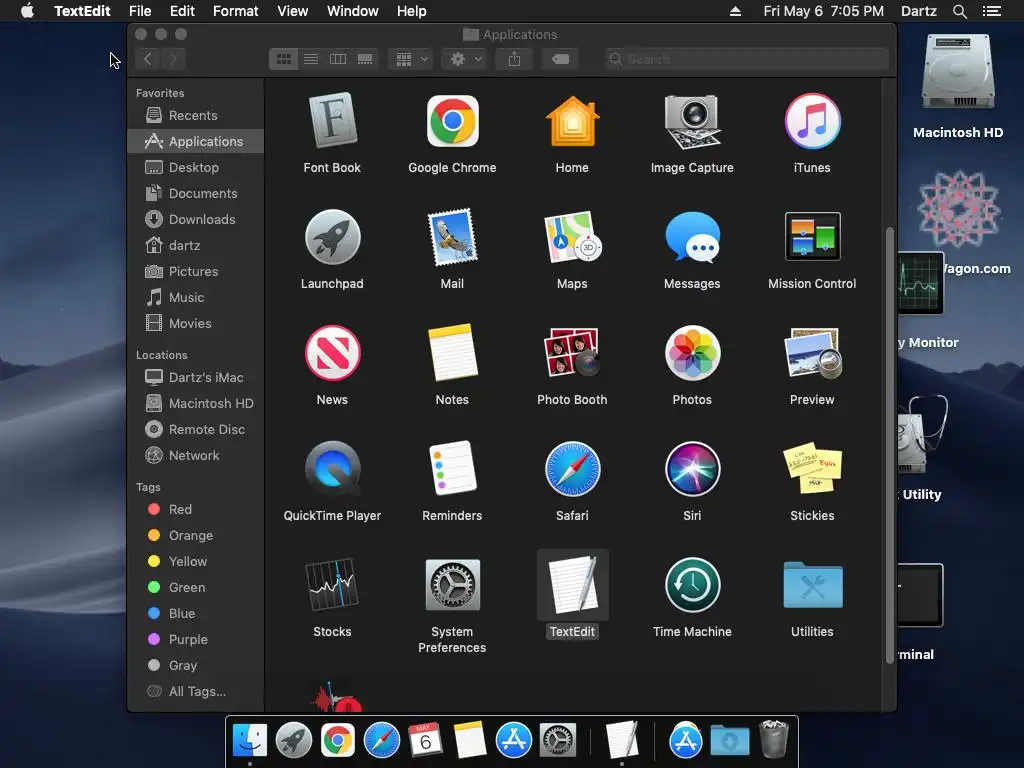Viewport: 1024px width, 768px height.
Task: Launch Google Chrome from Applications
Action: [452, 121]
